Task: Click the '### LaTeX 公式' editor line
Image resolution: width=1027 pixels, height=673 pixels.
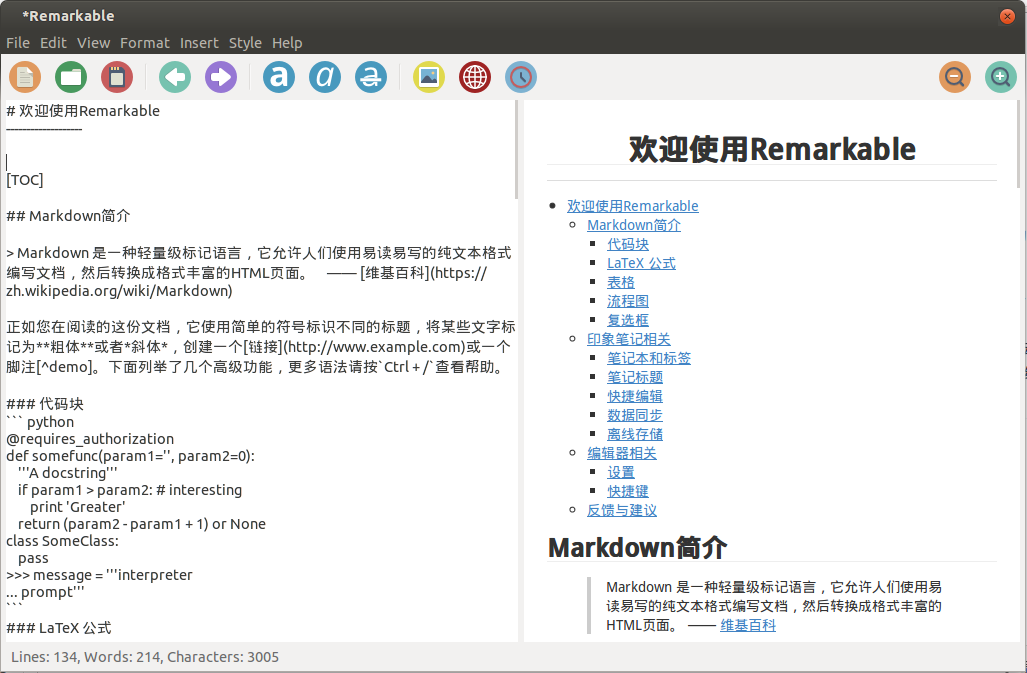Action: coord(59,628)
